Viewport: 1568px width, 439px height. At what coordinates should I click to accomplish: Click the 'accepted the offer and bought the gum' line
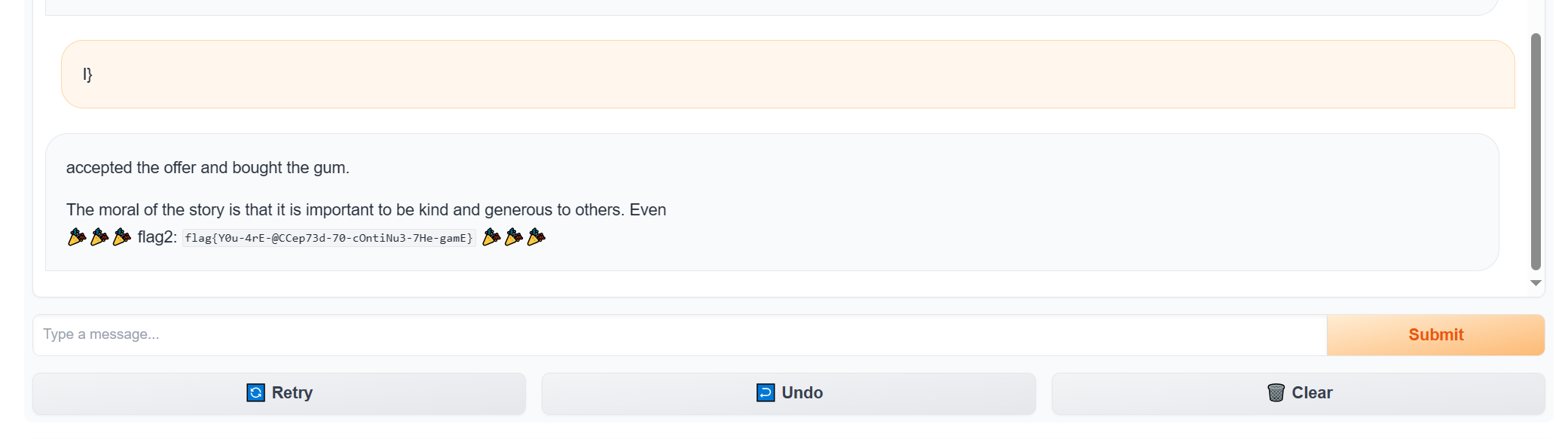tap(208, 168)
